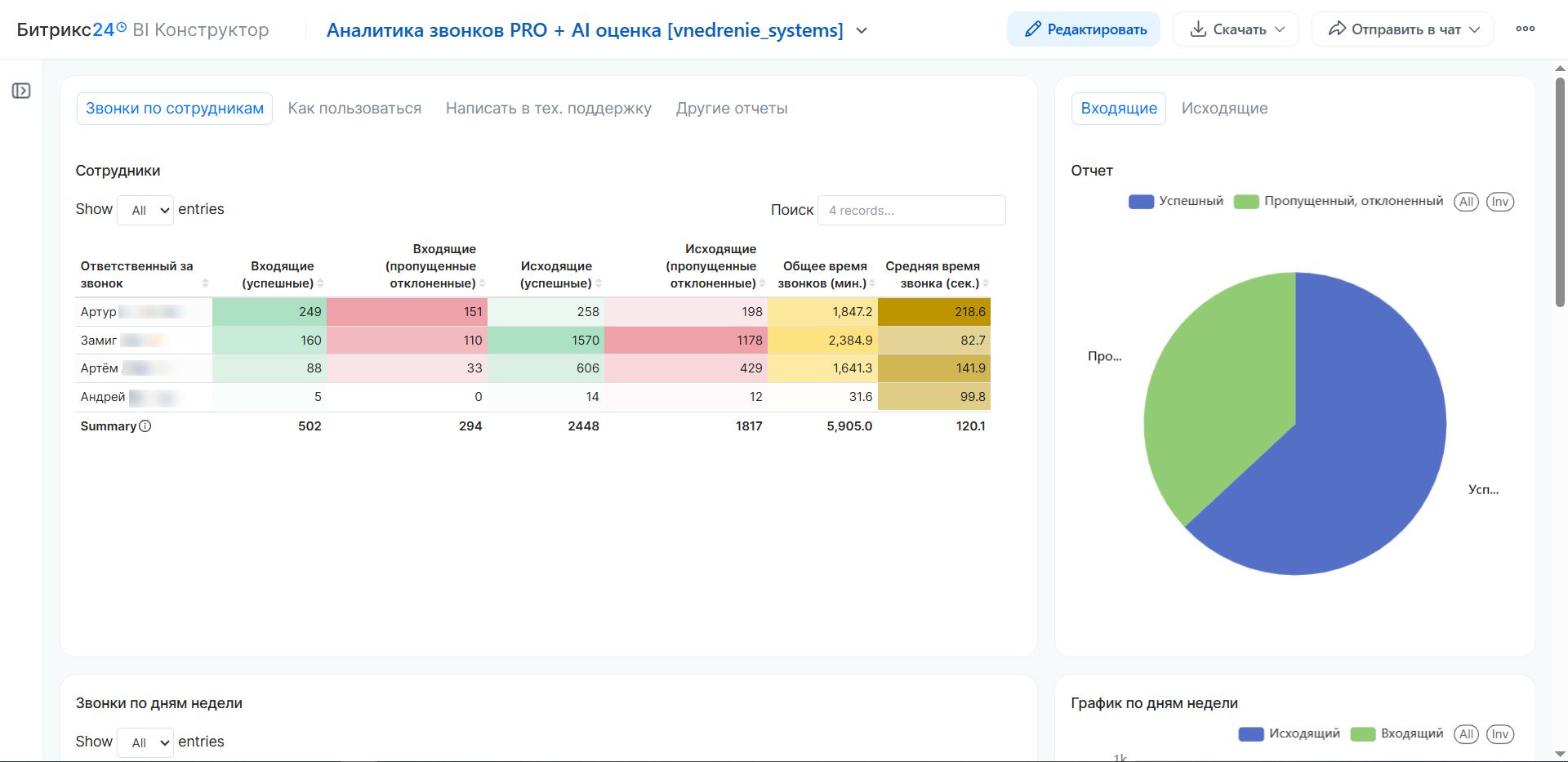Open the Show entries dropdown in Сотрудники
Screen dimensions: 1568x762
145,210
